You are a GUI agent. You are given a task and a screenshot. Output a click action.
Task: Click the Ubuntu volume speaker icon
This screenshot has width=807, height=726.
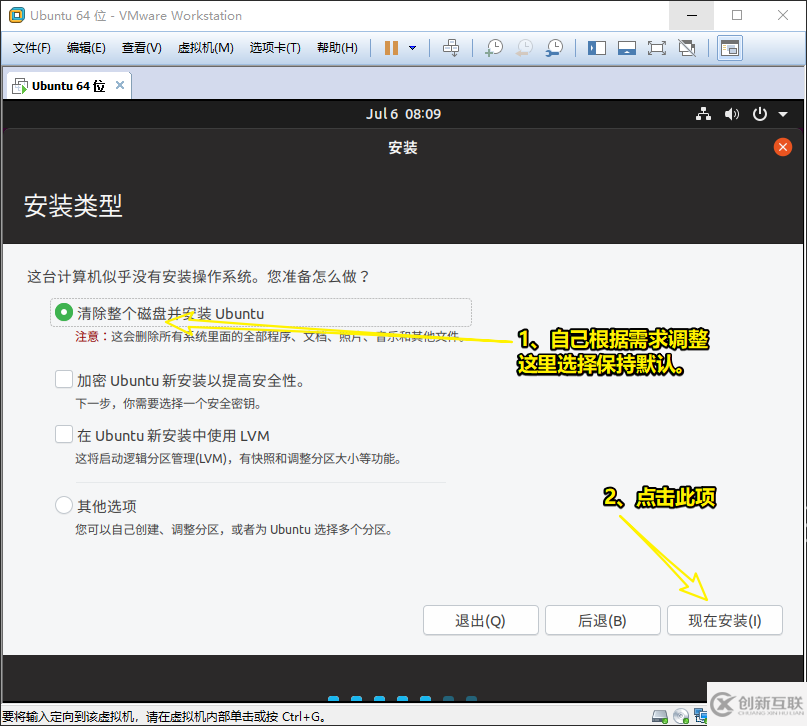click(731, 114)
